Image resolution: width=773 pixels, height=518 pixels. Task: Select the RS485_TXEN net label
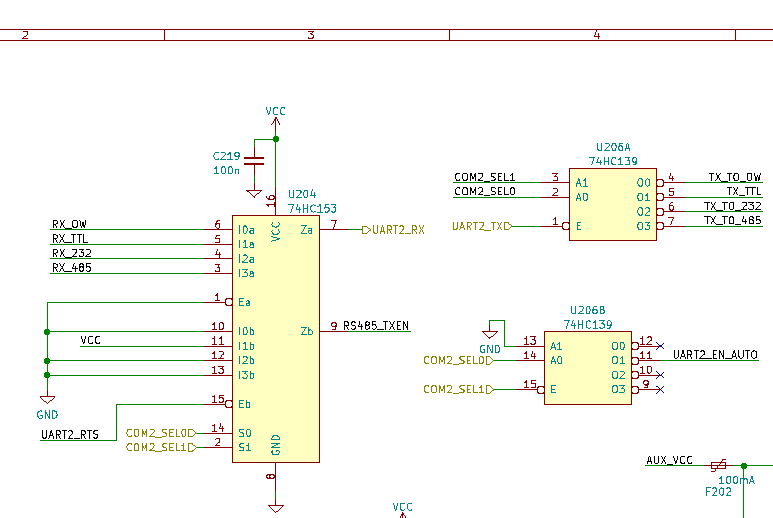(376, 326)
